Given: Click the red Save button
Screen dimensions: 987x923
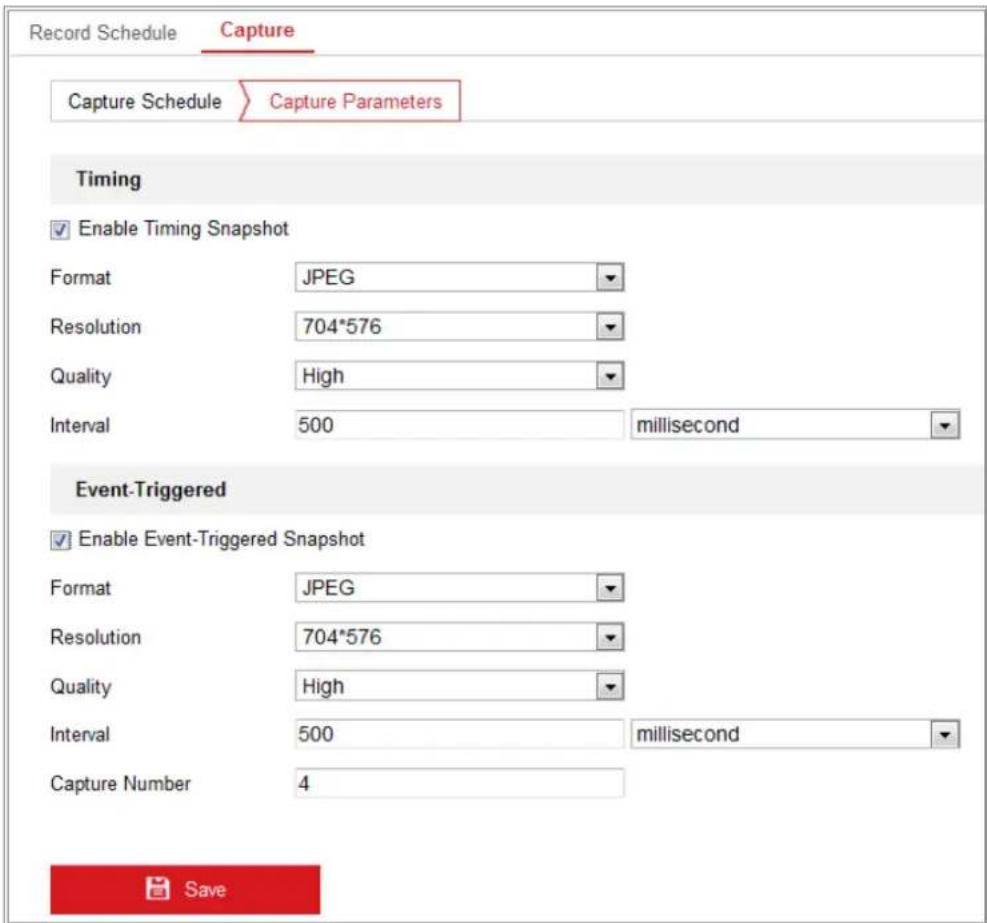Looking at the screenshot, I should (x=185, y=889).
